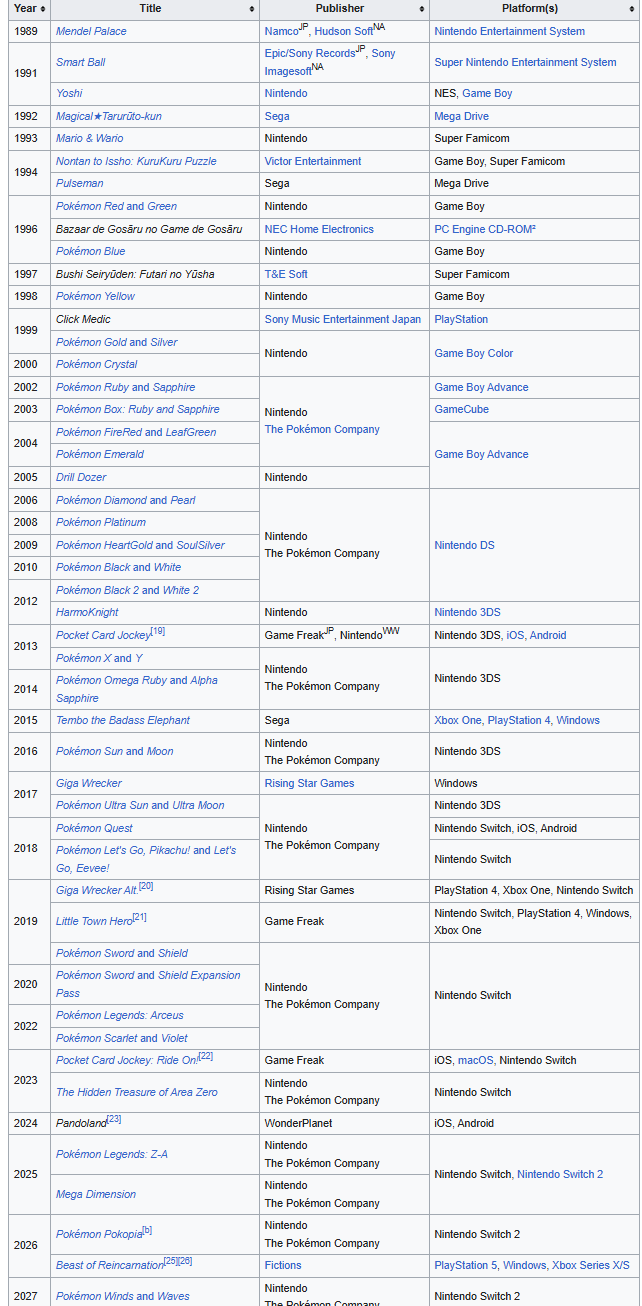642x1306 pixels.
Task: Open the Pokémon Yellow link
Action: (95, 296)
